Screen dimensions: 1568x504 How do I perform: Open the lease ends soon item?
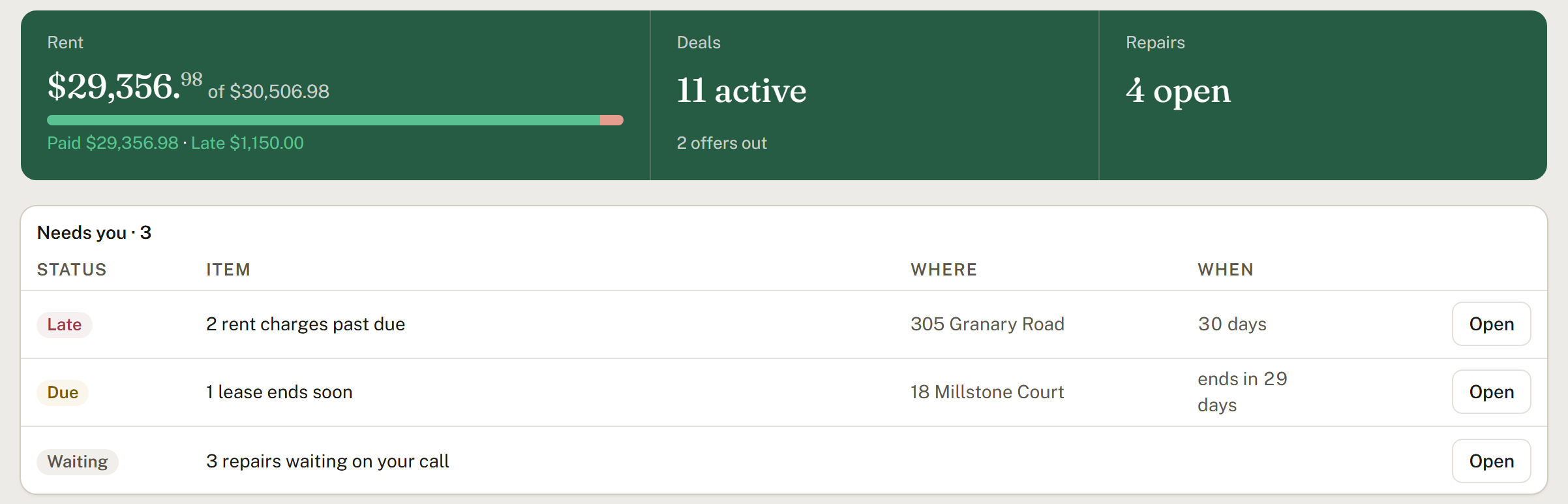(x=1491, y=392)
